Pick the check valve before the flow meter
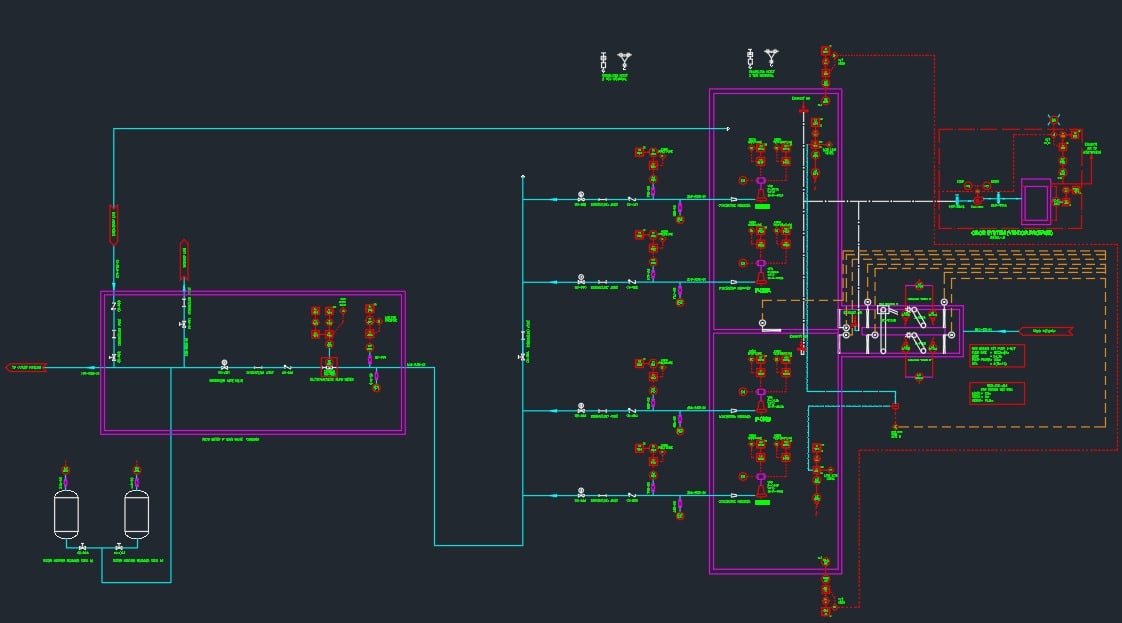The height and width of the screenshot is (623, 1122). point(288,367)
